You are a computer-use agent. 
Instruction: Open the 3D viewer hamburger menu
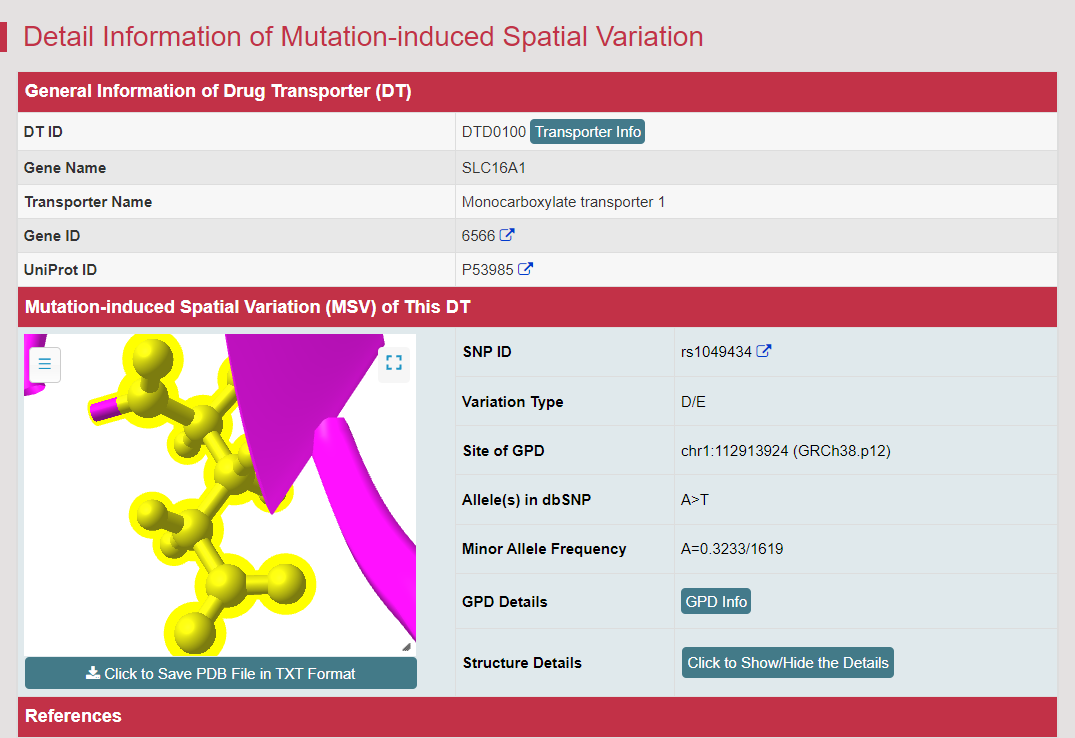pyautogui.click(x=44, y=364)
